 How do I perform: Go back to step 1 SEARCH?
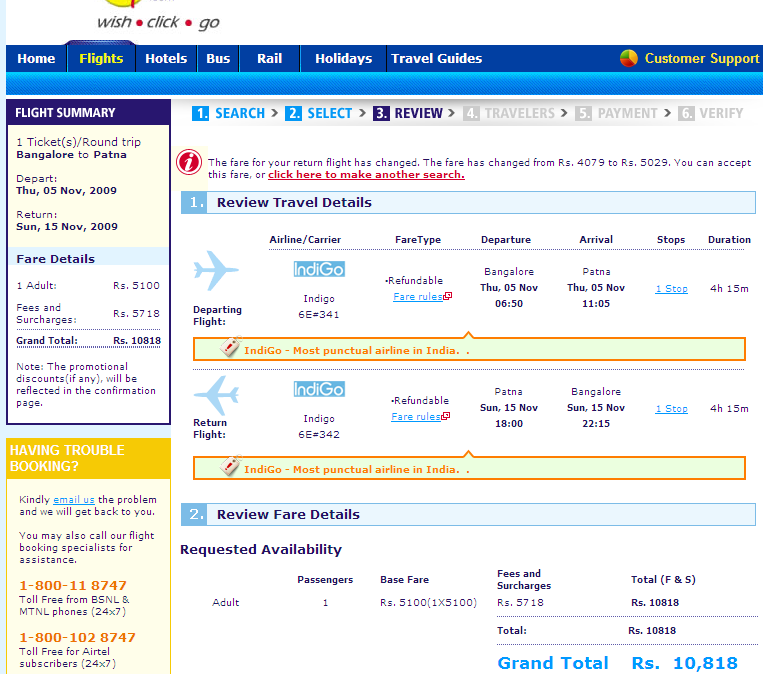click(229, 113)
